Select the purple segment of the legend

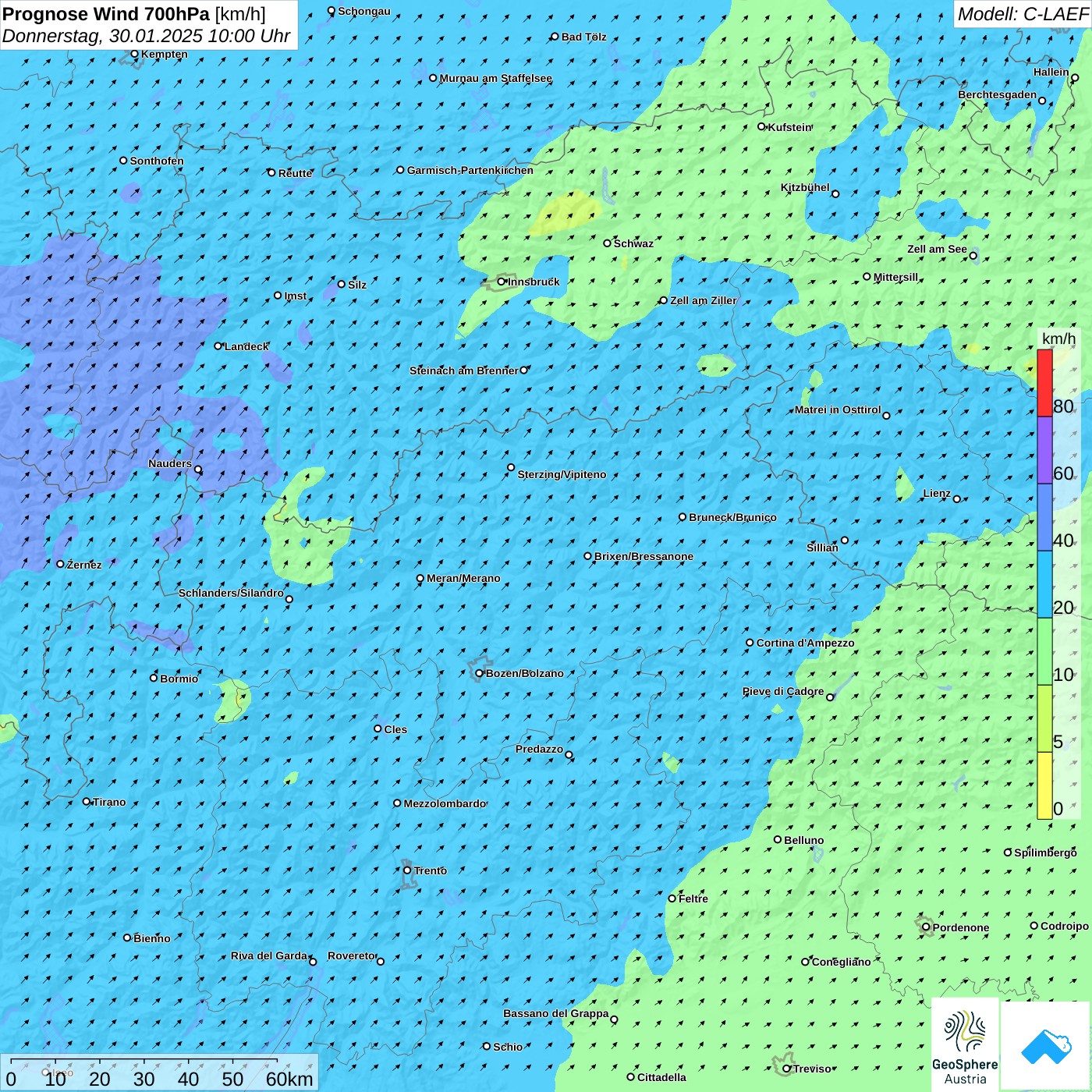tap(1044, 450)
